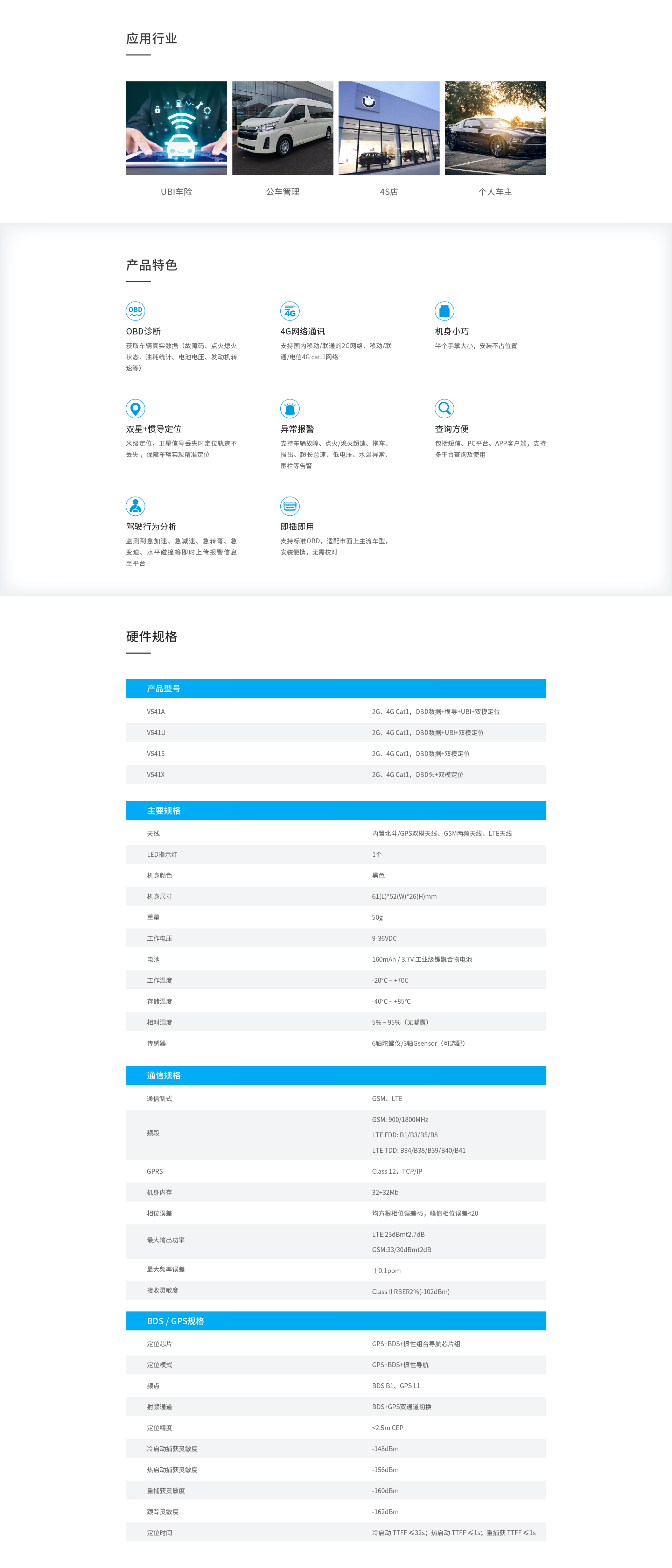The image size is (672, 1568).
Task: Click the 查询方便 magnifier icon
Action: point(444,408)
